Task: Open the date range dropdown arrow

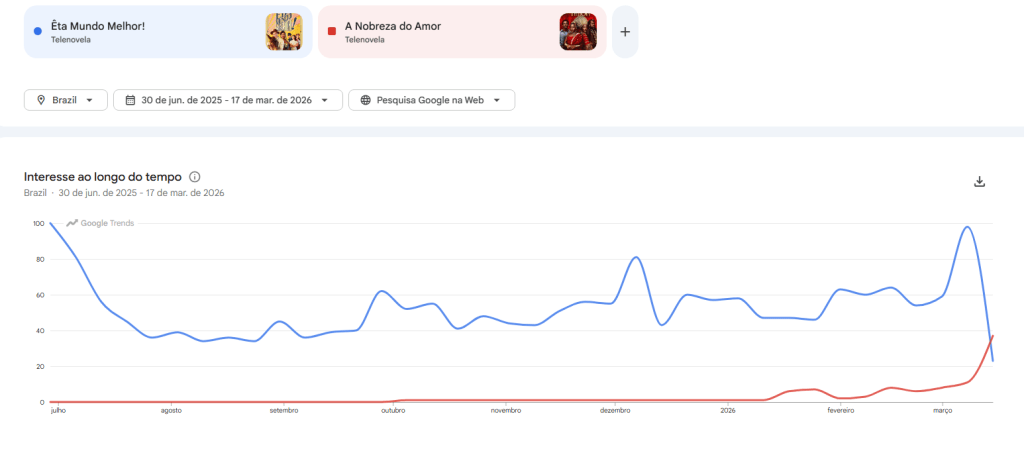Action: (325, 100)
